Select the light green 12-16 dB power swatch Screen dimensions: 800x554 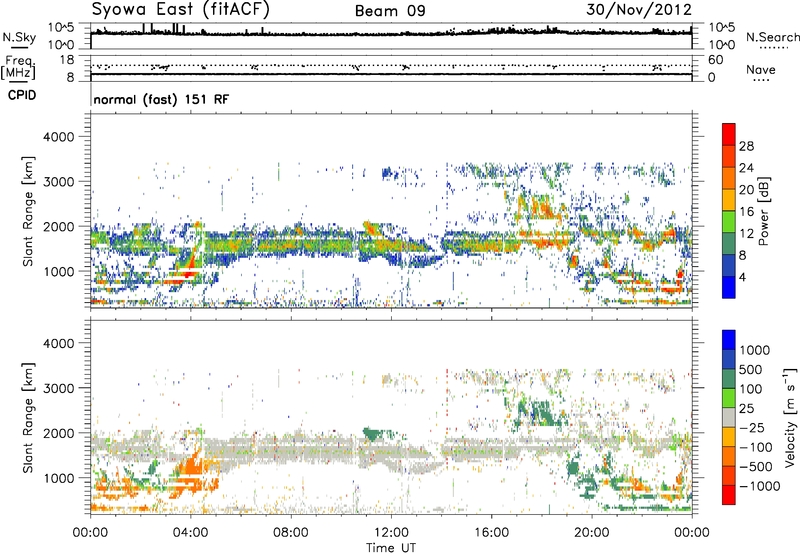[x=729, y=222]
